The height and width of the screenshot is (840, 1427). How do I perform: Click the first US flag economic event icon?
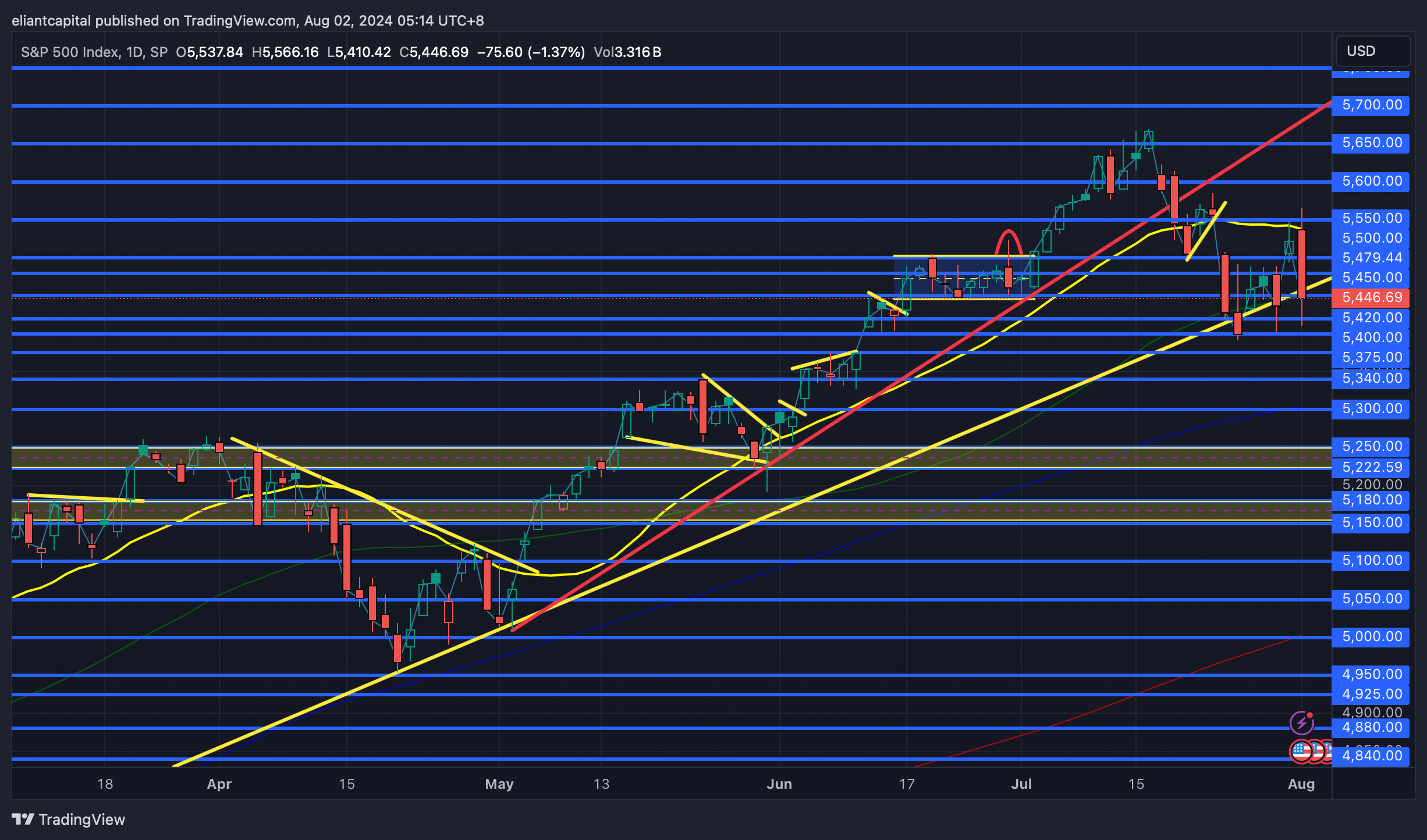(x=1301, y=751)
